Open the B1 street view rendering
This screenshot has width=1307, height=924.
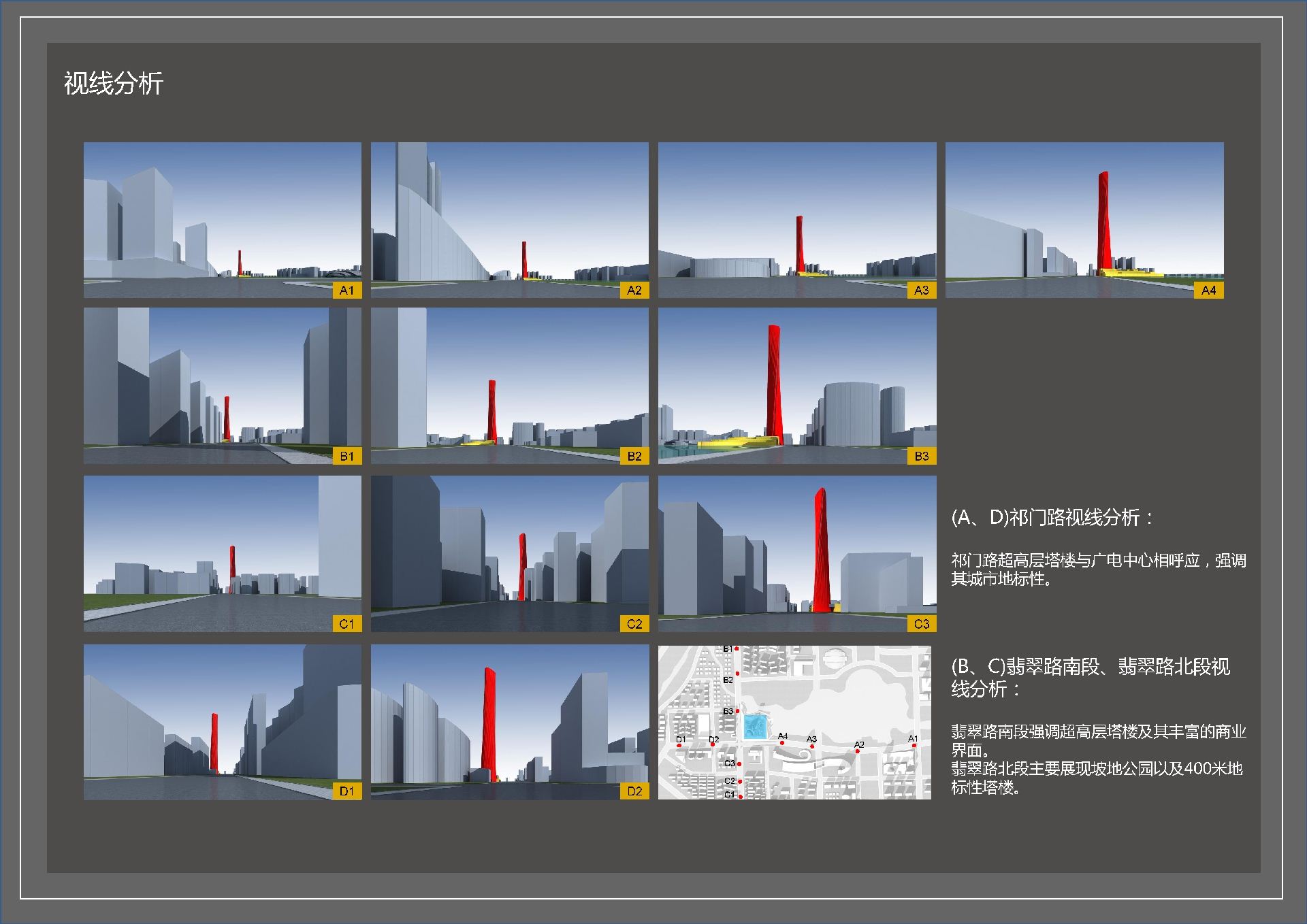click(222, 385)
